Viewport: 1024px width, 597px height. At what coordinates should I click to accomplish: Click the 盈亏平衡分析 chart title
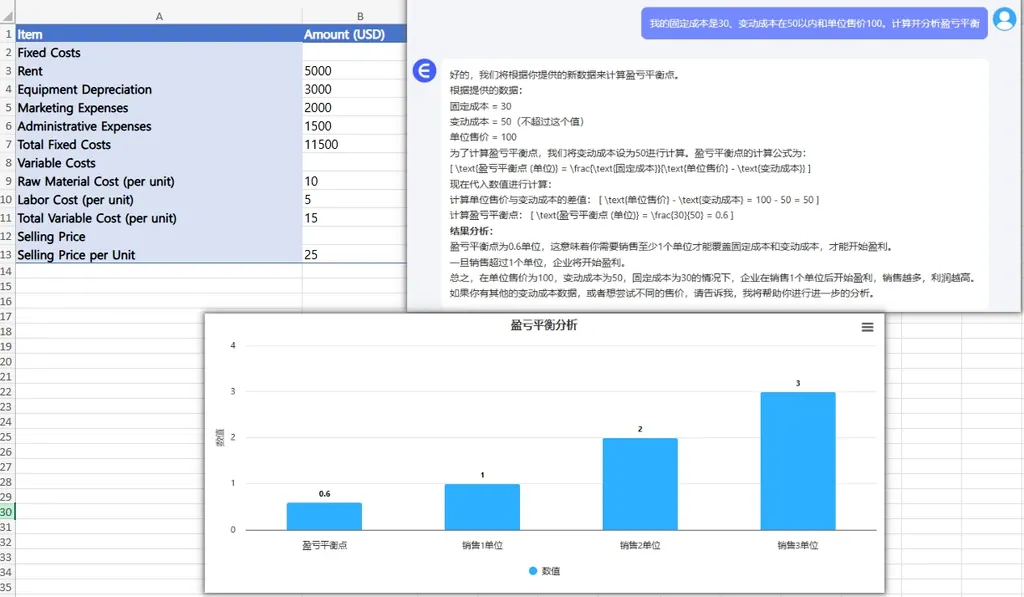[x=543, y=326]
